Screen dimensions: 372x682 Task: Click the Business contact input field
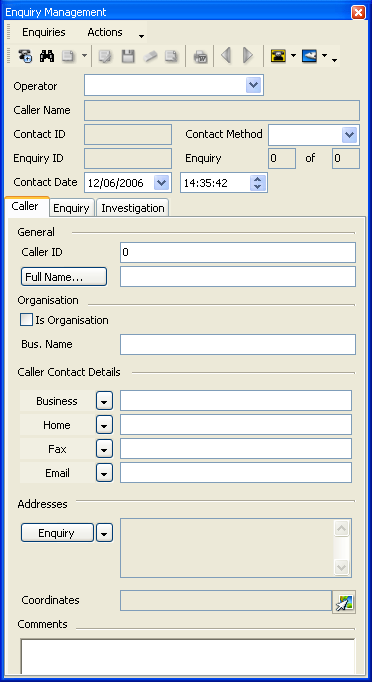click(x=236, y=401)
